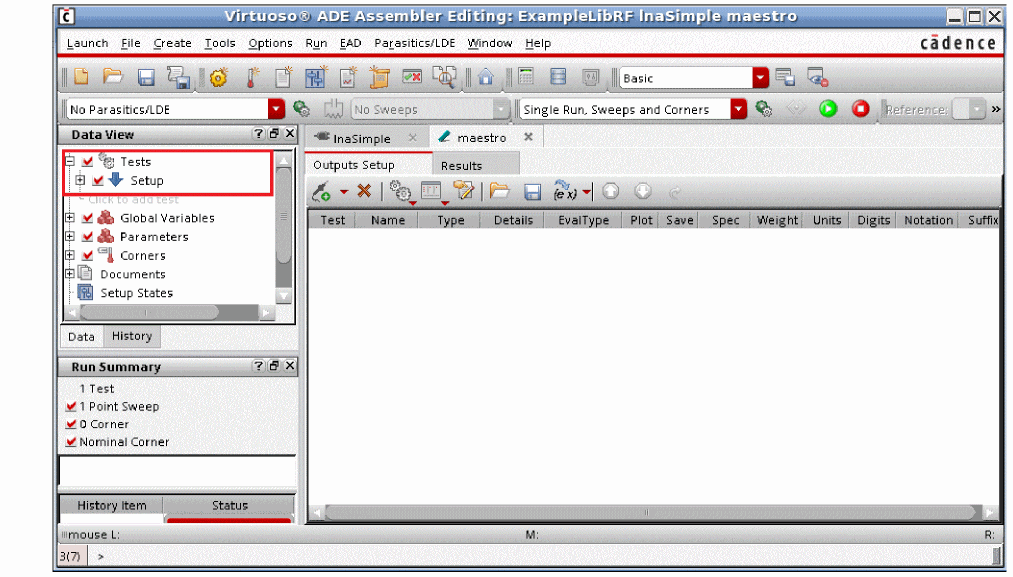The image size is (1013, 577).
Task: Click the check-and-cross specification icon
Action: pos(412,77)
